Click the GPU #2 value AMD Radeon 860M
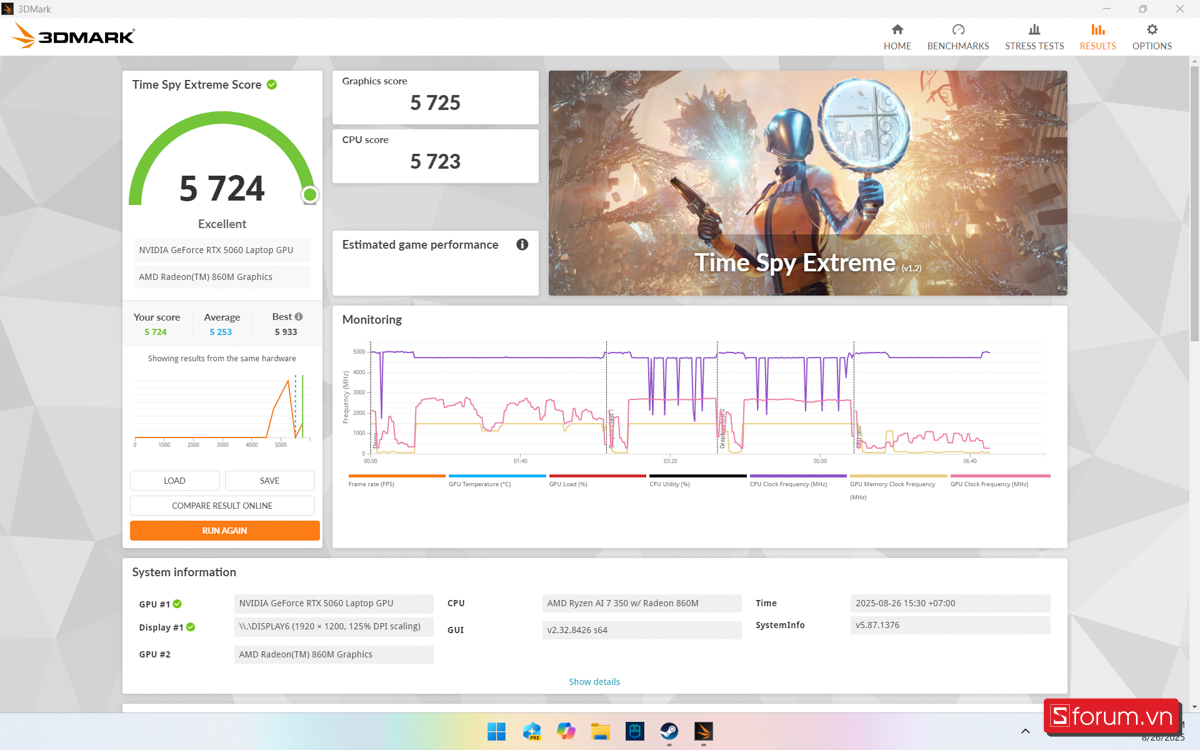1200x750 pixels. click(x=334, y=655)
